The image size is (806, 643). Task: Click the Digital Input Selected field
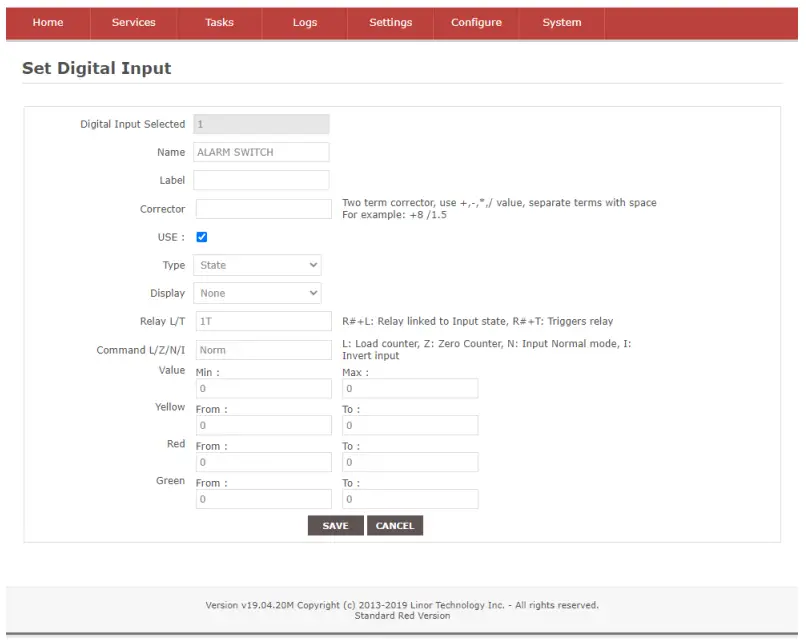click(262, 124)
